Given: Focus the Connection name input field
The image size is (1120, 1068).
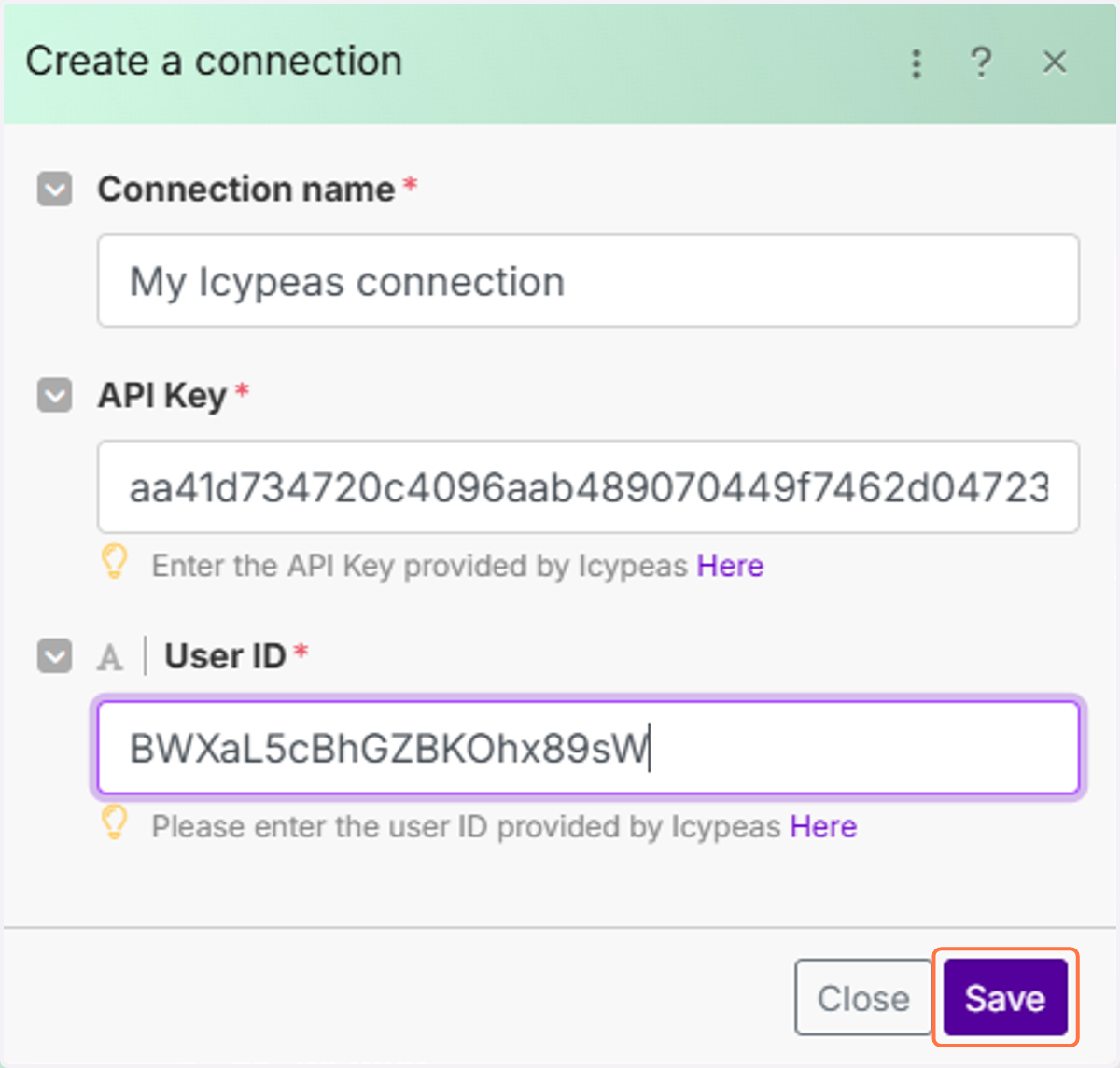Looking at the screenshot, I should tap(588, 281).
